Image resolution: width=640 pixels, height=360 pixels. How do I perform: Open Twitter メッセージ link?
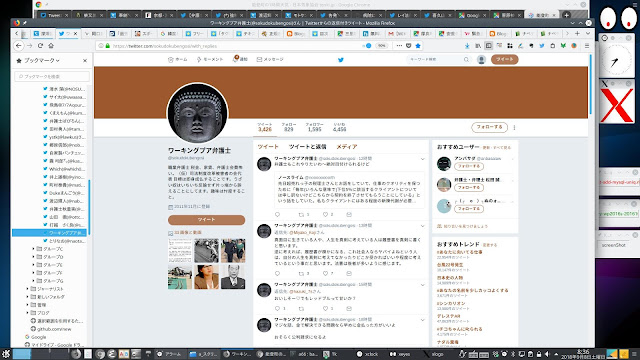(270, 60)
